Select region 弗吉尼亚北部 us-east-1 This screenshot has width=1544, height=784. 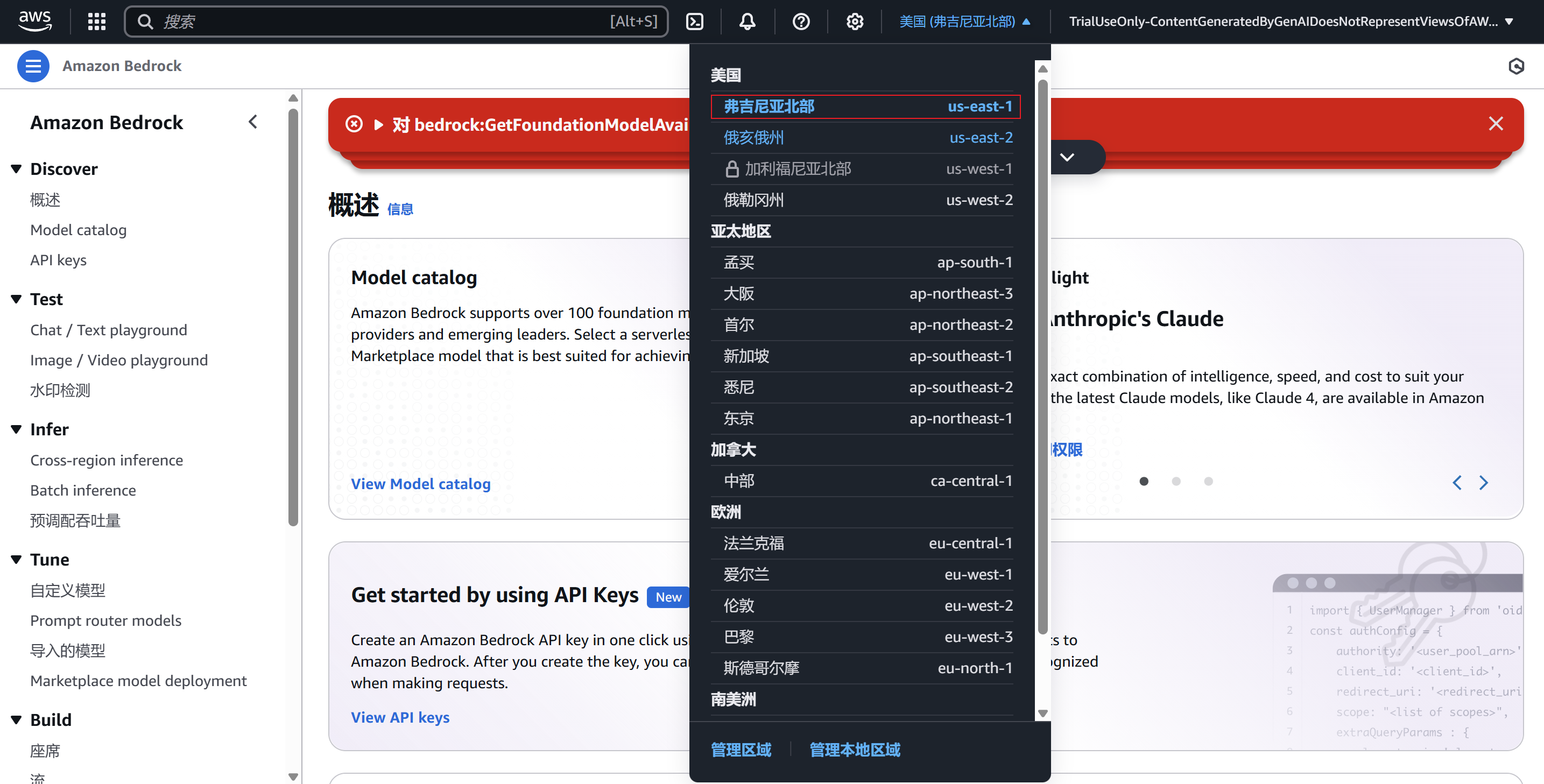865,107
